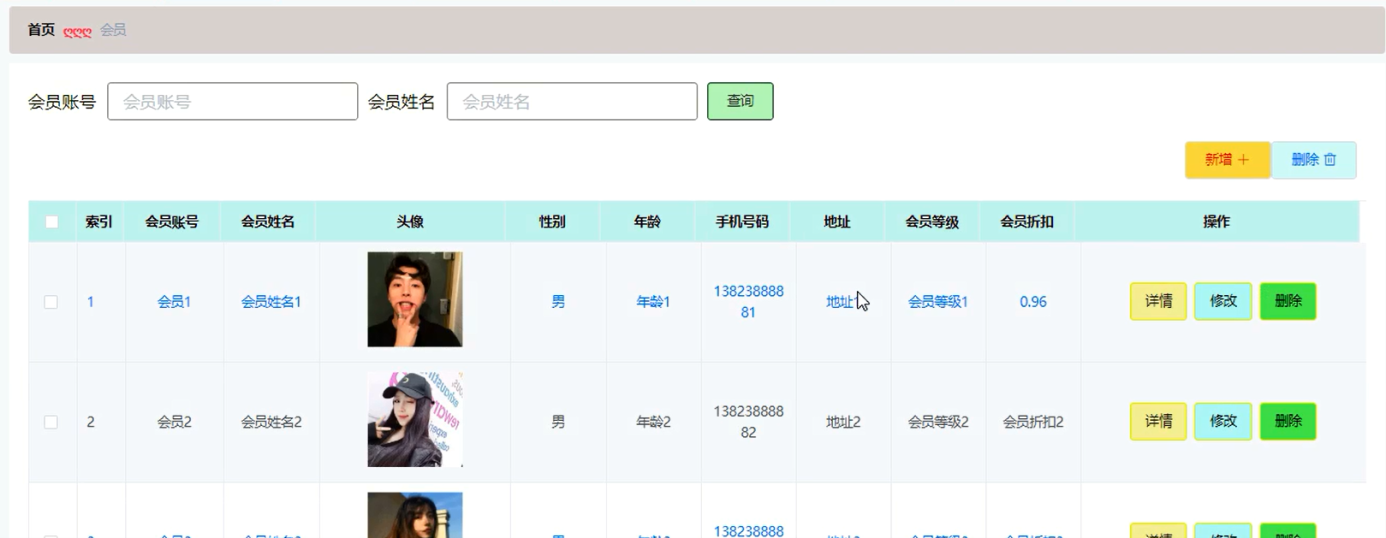1386x538 pixels.
Task: Click the 会员姓名2 name cell
Action: click(271, 422)
